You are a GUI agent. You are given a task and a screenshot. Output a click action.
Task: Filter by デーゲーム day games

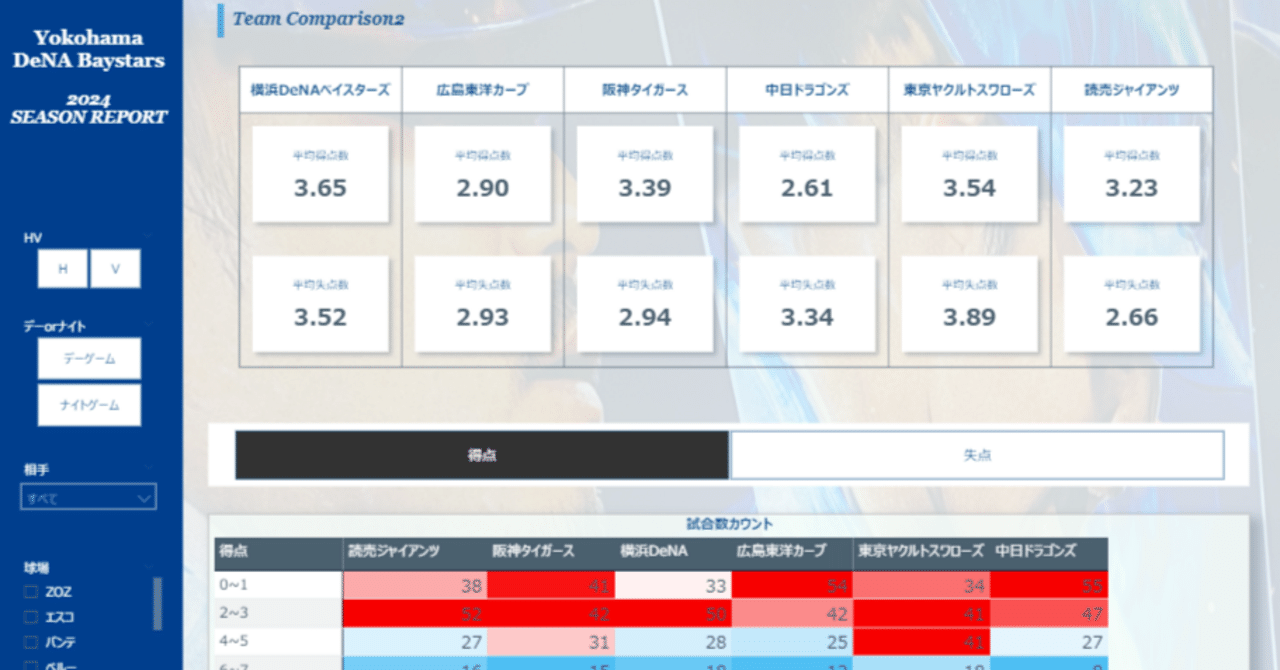(89, 359)
